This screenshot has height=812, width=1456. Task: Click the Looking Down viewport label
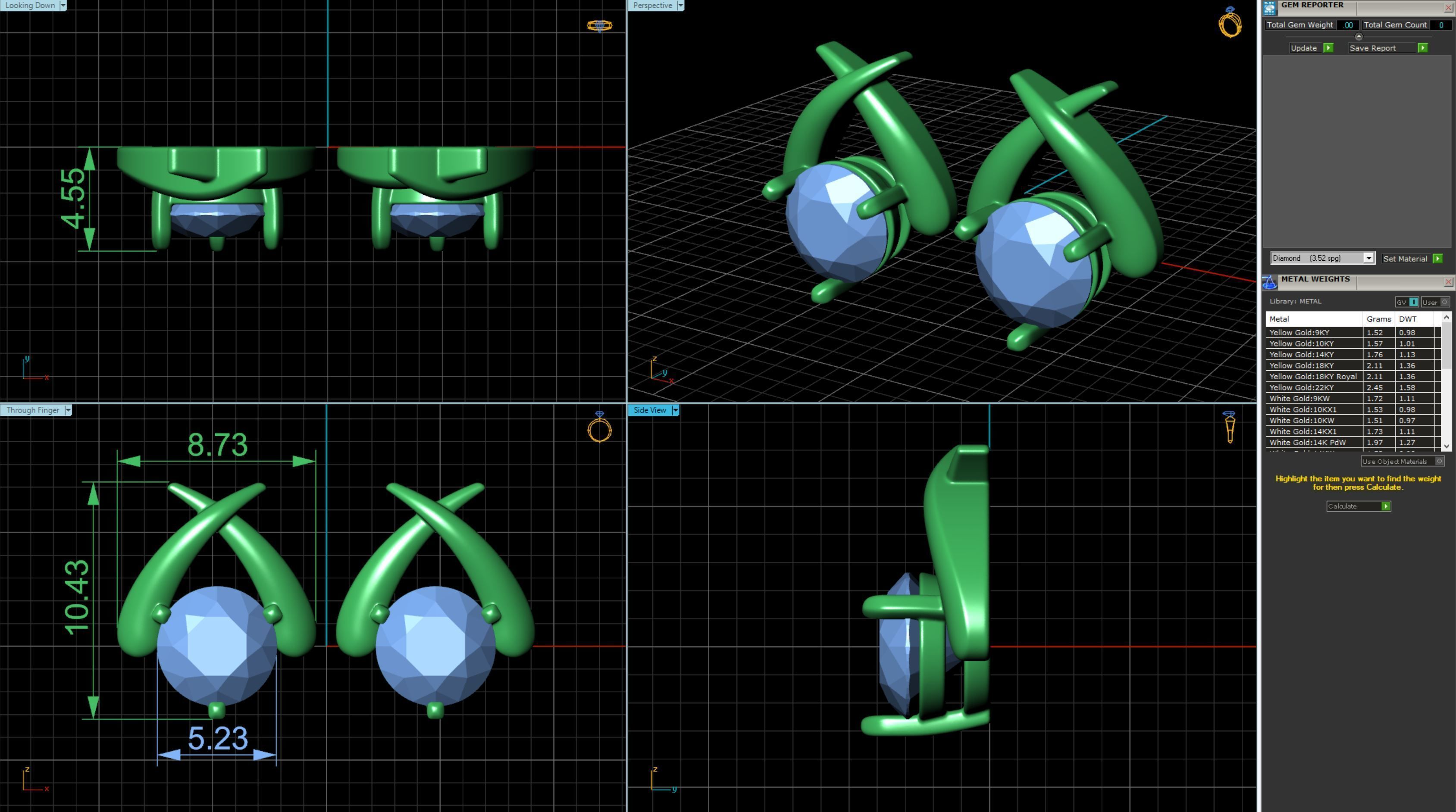pyautogui.click(x=30, y=6)
